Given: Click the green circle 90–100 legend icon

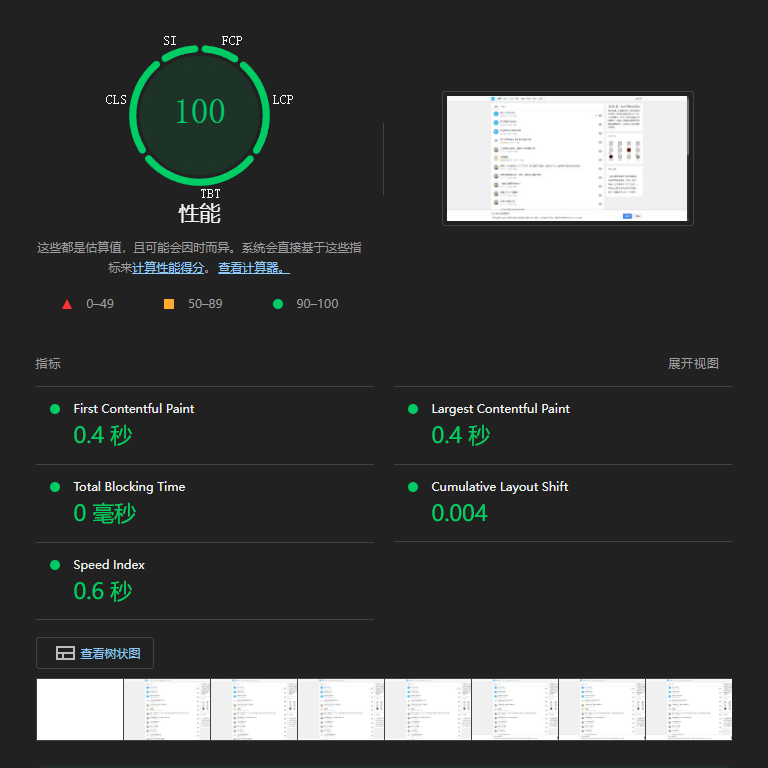Looking at the screenshot, I should [x=278, y=304].
